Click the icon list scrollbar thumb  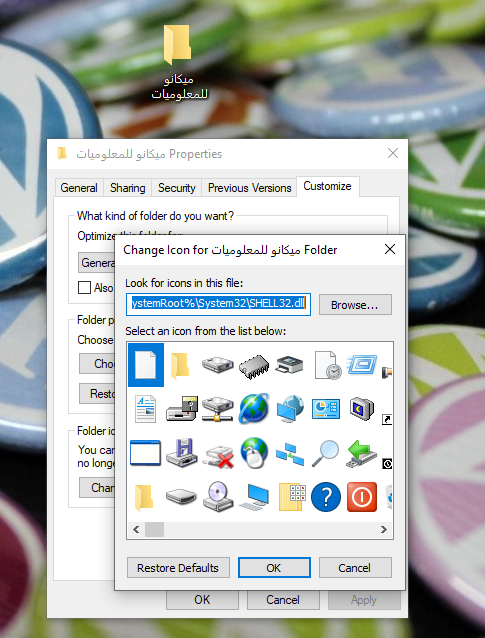tap(155, 529)
